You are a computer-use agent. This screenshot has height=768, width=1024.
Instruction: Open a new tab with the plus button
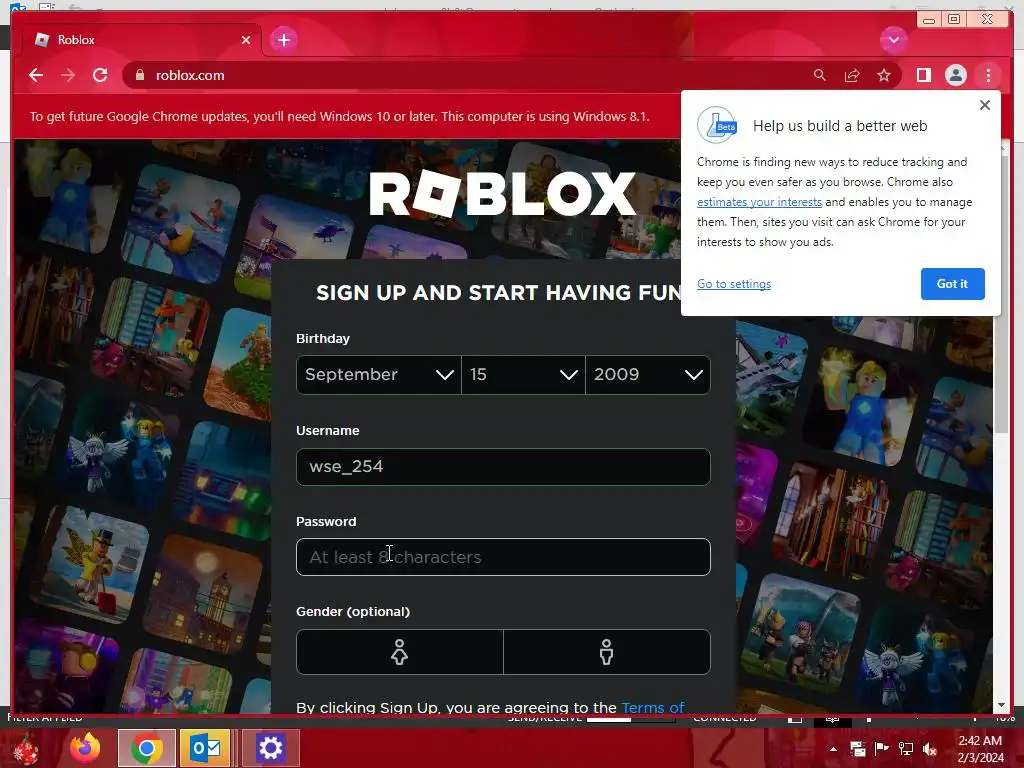point(283,40)
